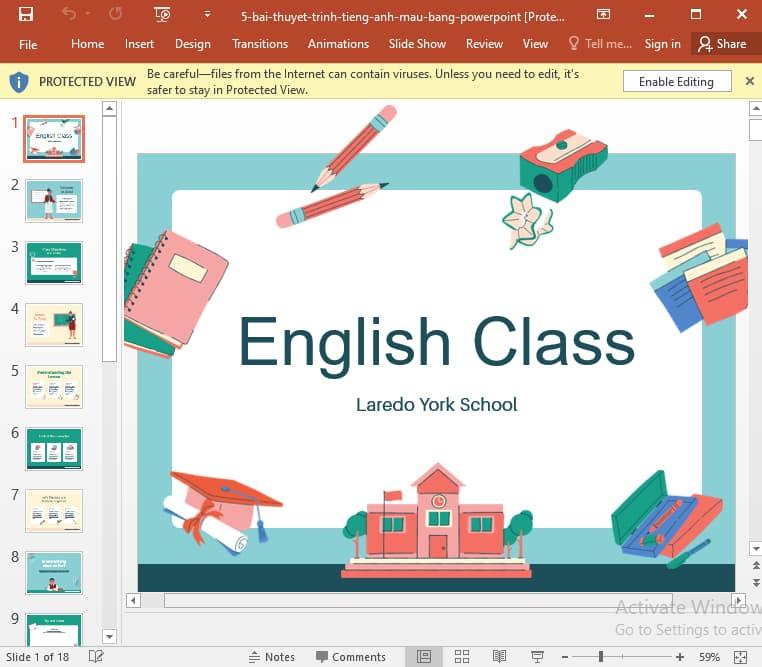Select slide 6 thumbnail
The image size is (762, 667).
coord(54,449)
